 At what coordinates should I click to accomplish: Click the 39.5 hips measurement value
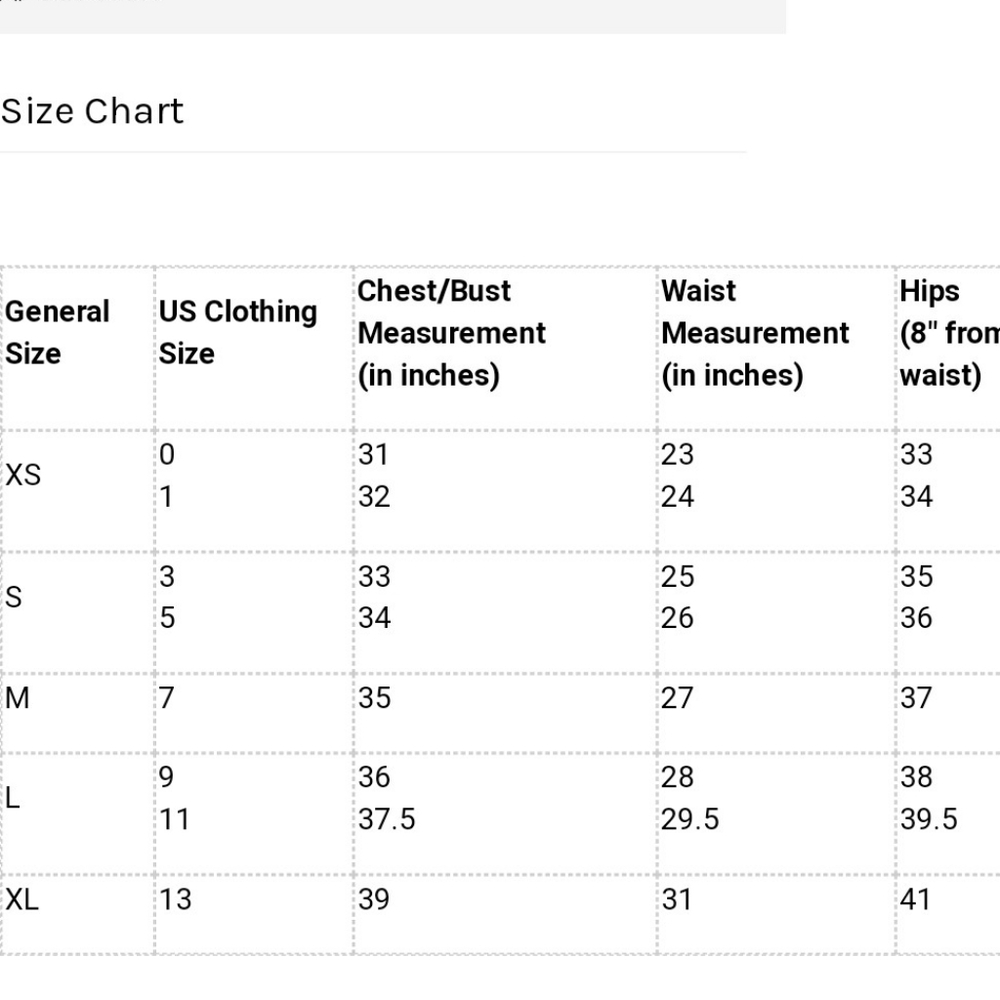[929, 819]
